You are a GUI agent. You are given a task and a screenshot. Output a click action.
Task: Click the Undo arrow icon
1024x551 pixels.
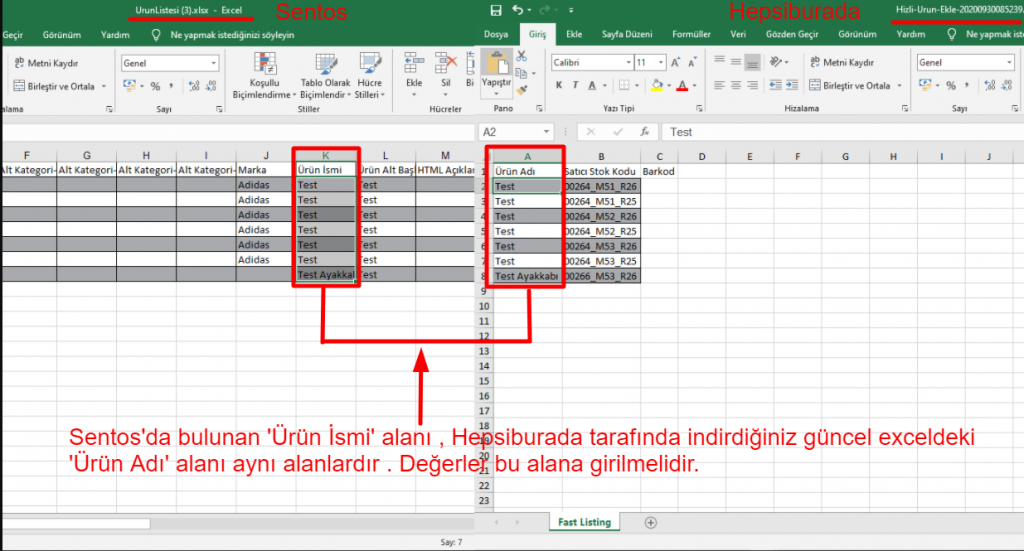(517, 10)
